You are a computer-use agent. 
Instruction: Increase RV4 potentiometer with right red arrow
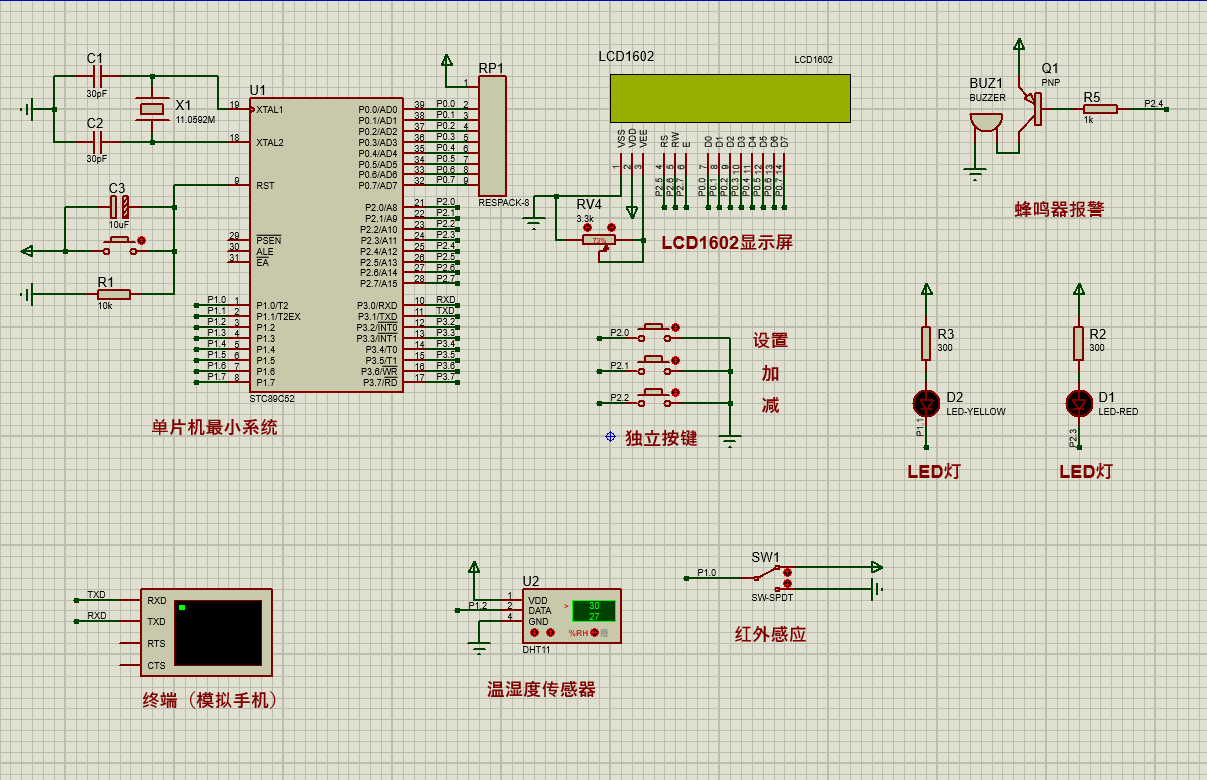click(x=612, y=229)
